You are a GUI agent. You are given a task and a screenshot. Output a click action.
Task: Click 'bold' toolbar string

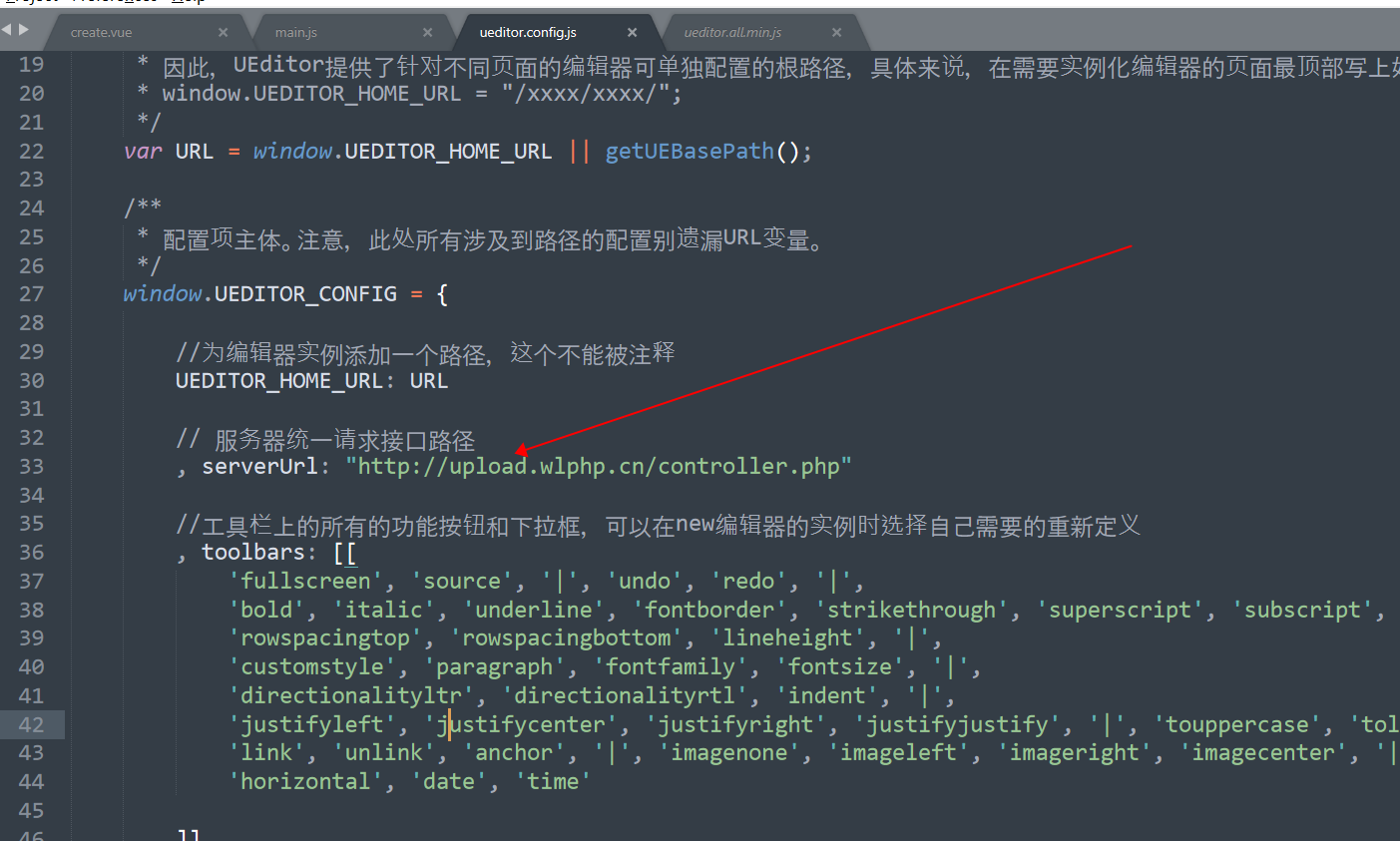[266, 610]
